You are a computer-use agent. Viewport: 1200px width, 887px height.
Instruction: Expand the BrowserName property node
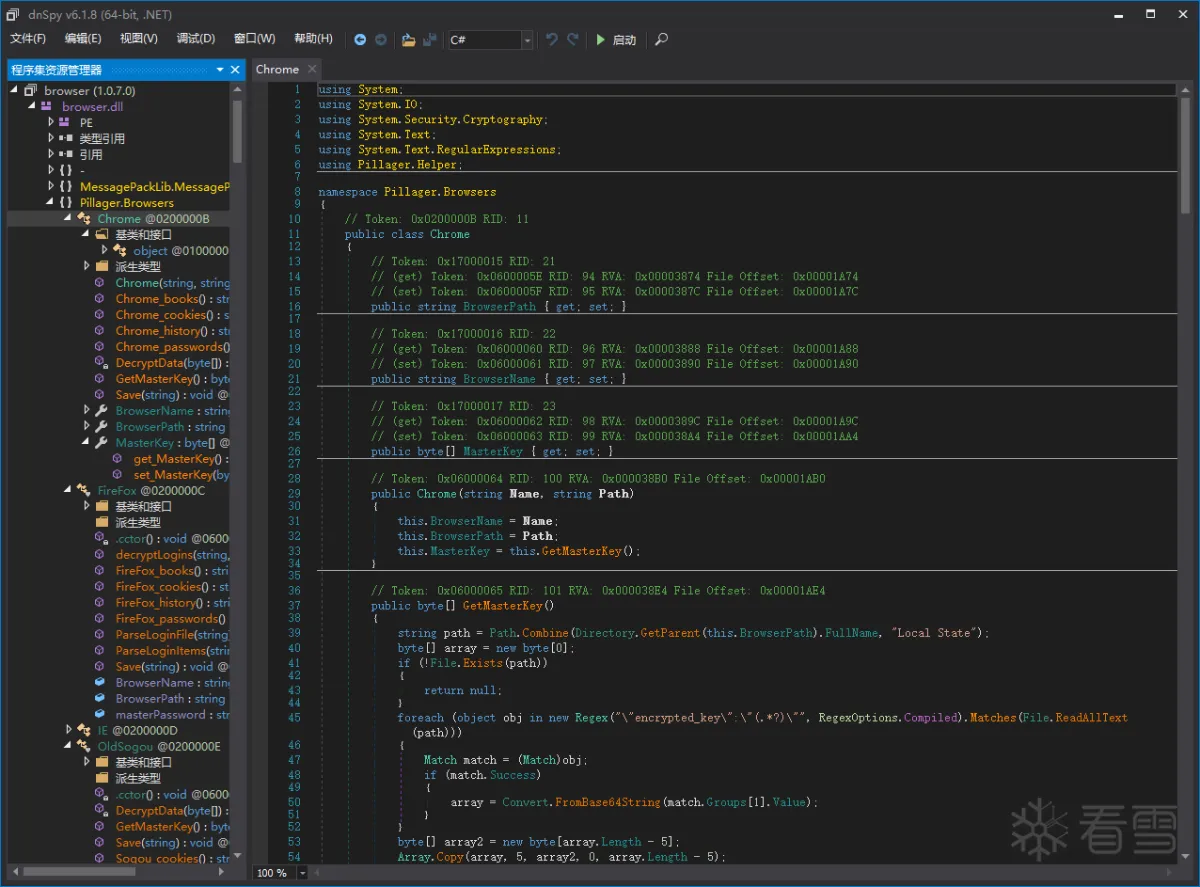88,411
